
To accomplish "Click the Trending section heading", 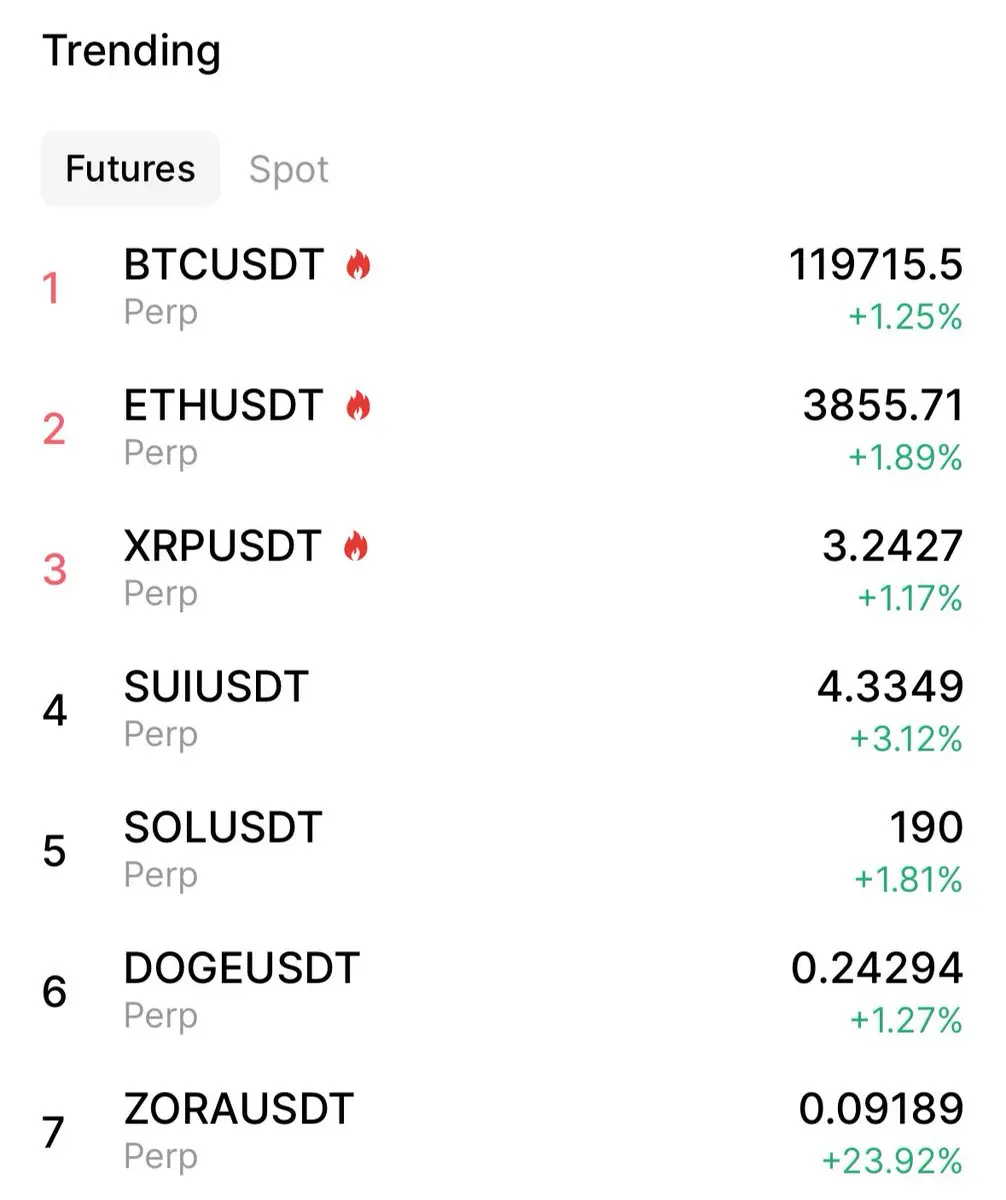I will [131, 51].
